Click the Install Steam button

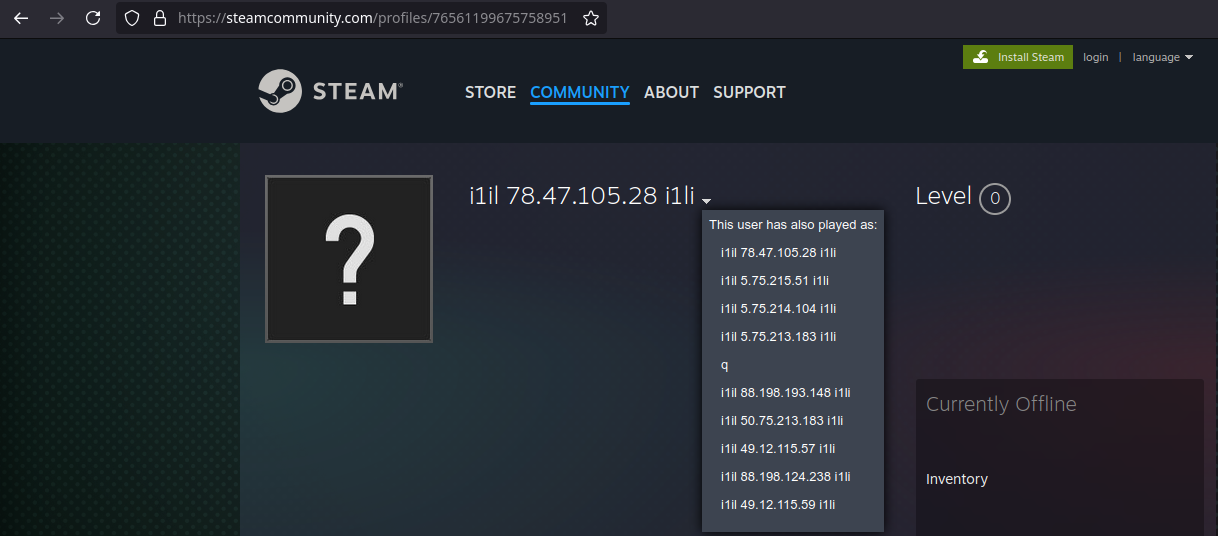click(1018, 57)
